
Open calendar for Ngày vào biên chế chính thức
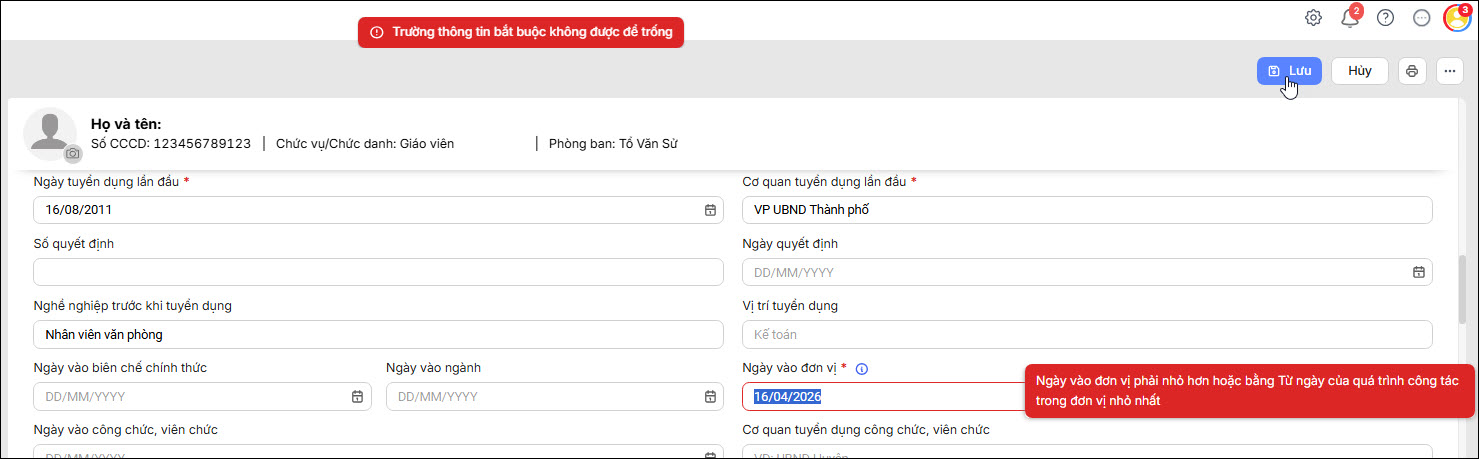tap(357, 397)
